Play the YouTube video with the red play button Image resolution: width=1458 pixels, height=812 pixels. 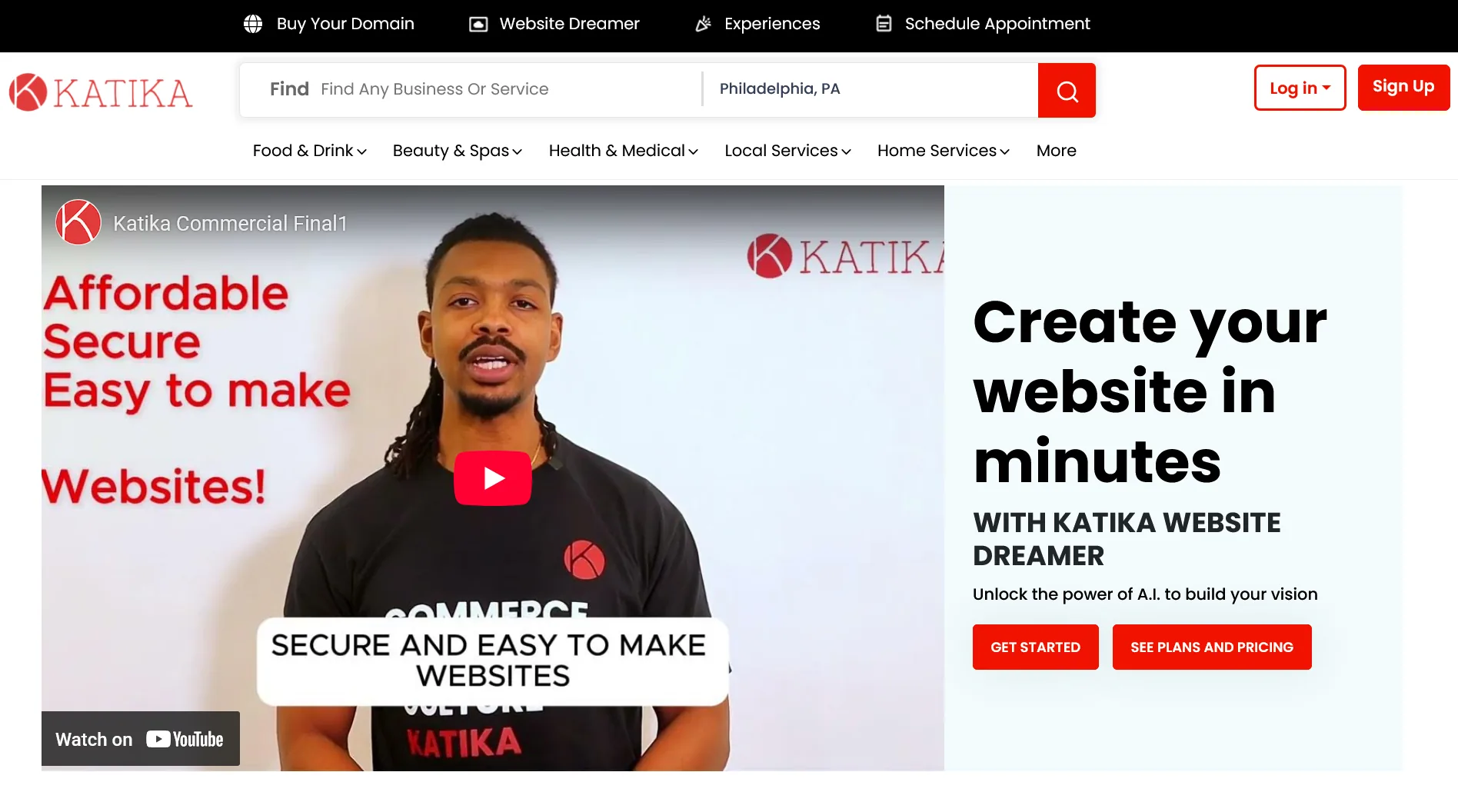pyautogui.click(x=493, y=478)
